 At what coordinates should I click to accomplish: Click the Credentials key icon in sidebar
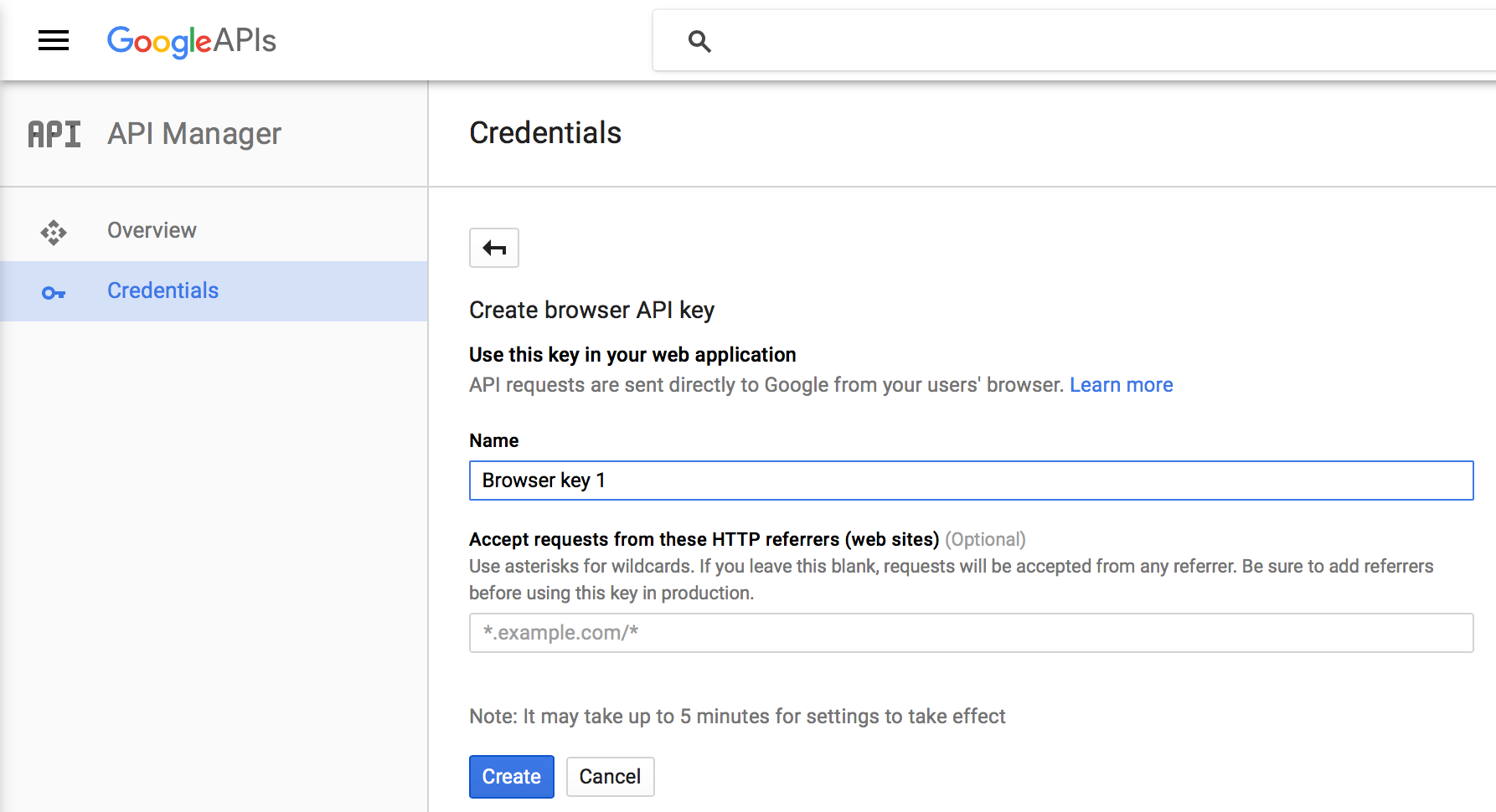click(54, 293)
